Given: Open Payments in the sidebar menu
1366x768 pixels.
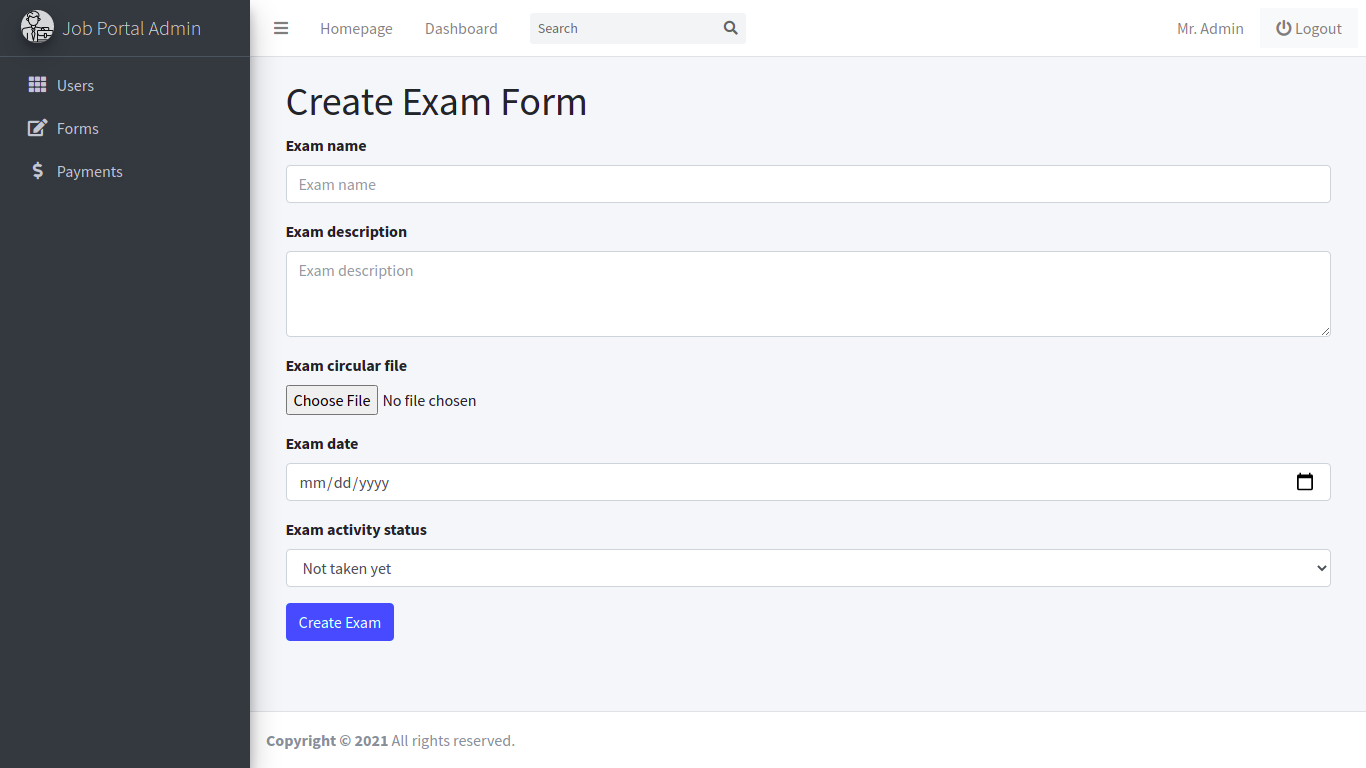Looking at the screenshot, I should coord(89,171).
